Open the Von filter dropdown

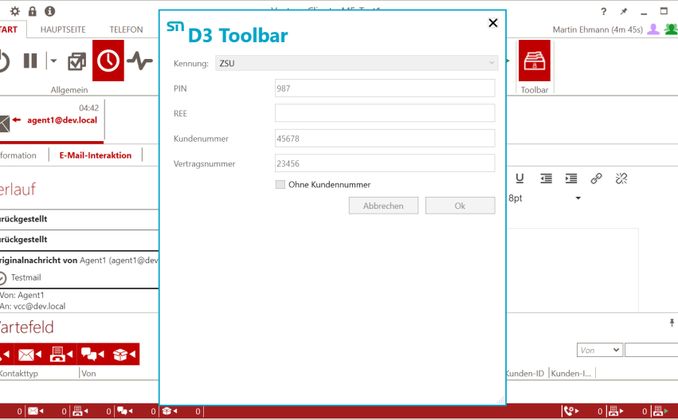coord(599,350)
